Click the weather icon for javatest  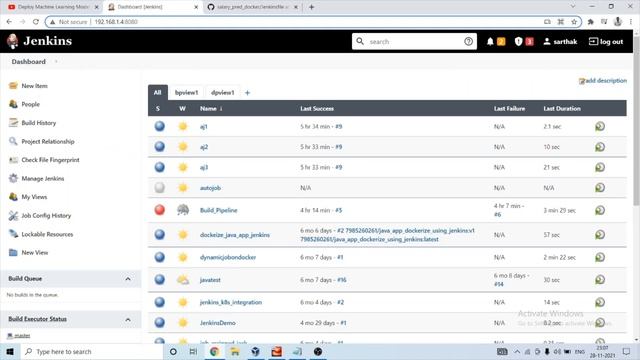[x=183, y=280]
